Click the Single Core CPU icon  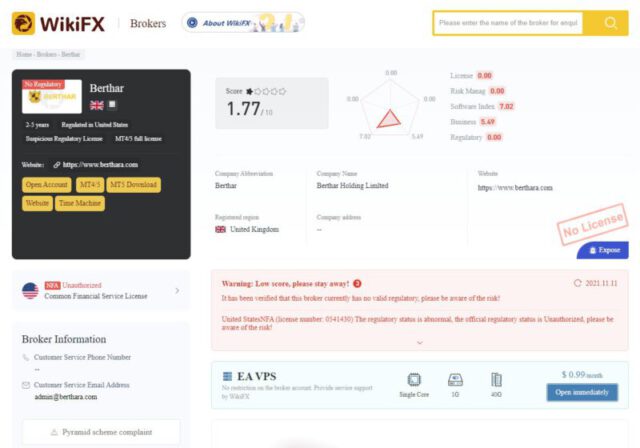point(415,379)
